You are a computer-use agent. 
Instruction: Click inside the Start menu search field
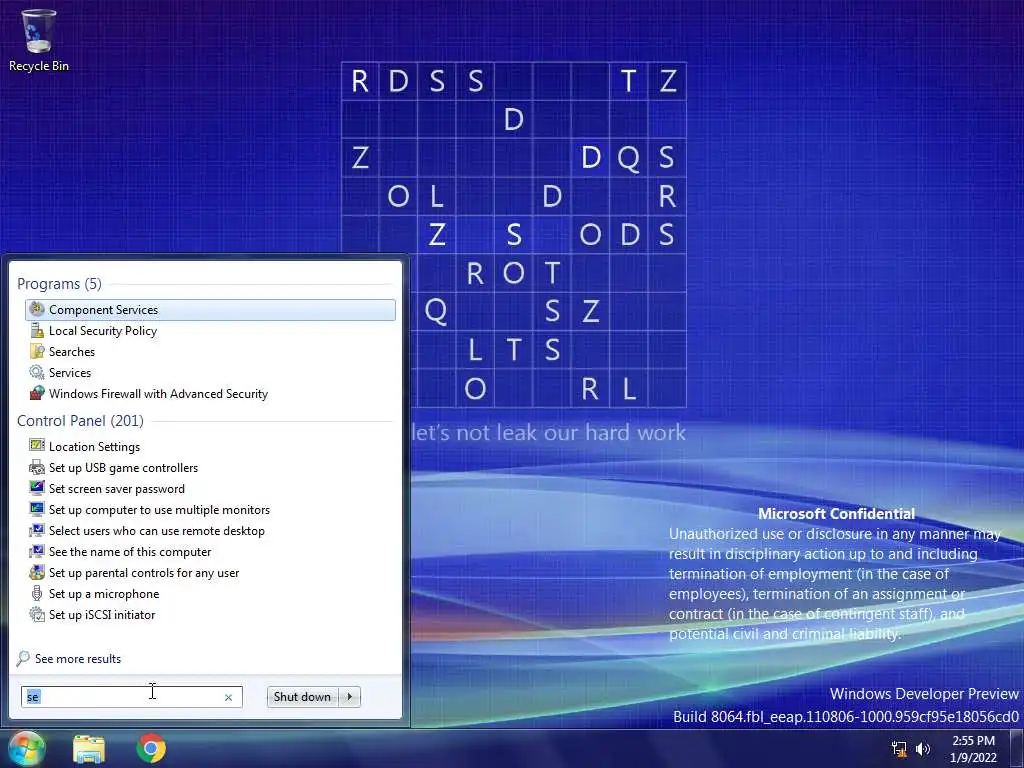(131, 697)
